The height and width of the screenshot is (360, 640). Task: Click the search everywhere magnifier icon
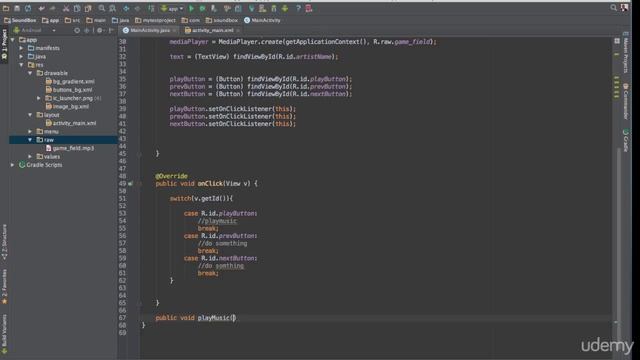tap(613, 7)
